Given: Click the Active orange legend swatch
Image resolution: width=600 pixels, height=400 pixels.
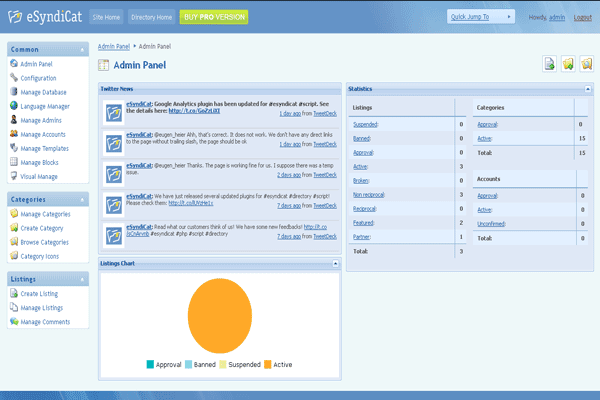Looking at the screenshot, I should pos(267,365).
